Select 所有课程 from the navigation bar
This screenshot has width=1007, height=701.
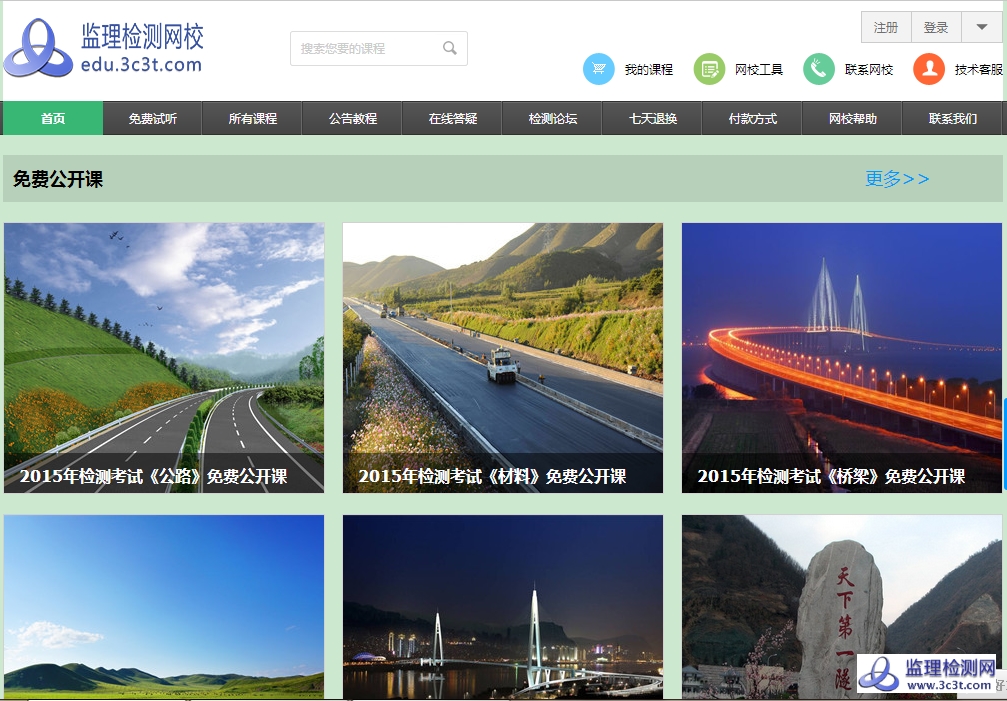(253, 118)
